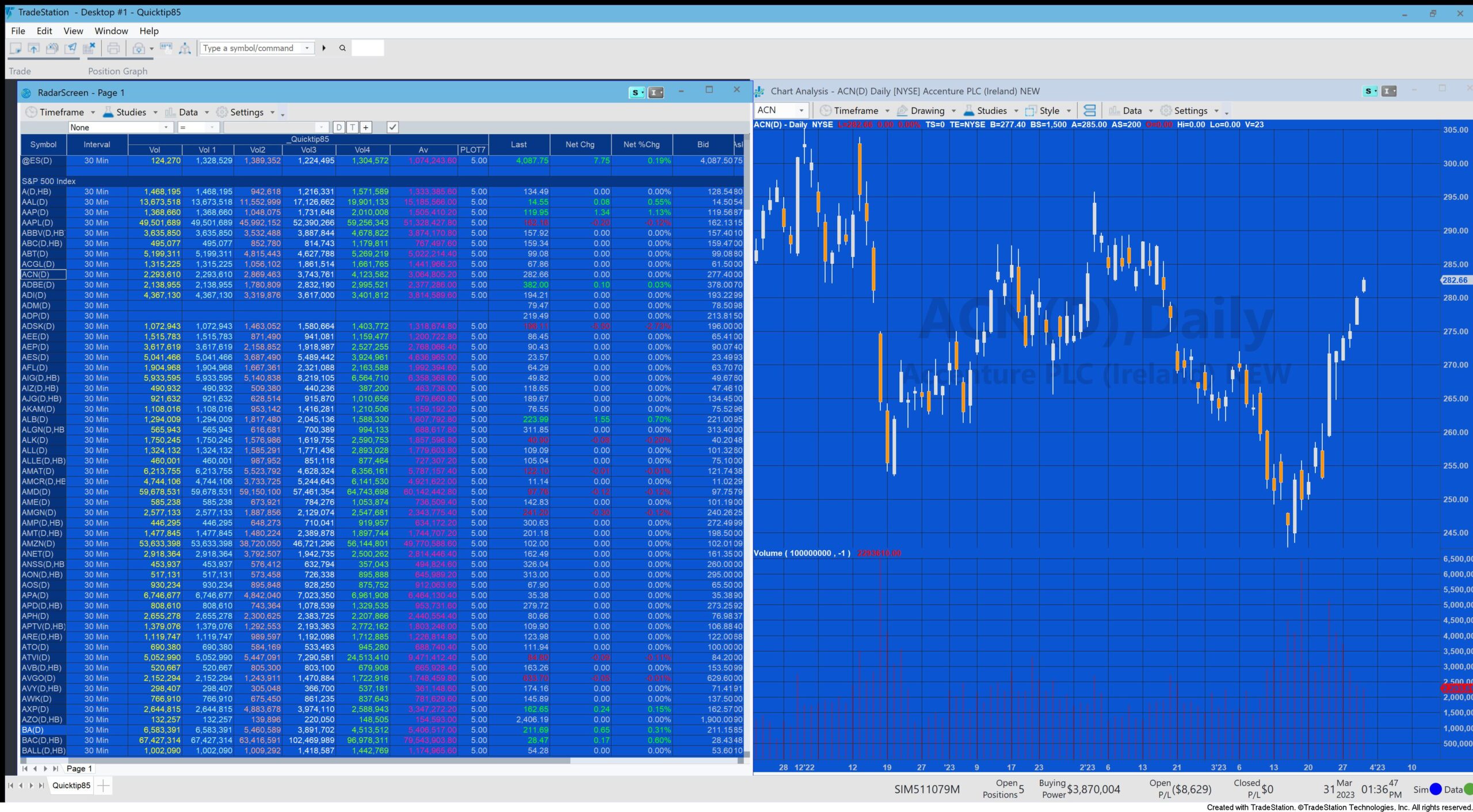
Task: Expand the cloud backup icon dropdown arrow
Action: (x=151, y=48)
